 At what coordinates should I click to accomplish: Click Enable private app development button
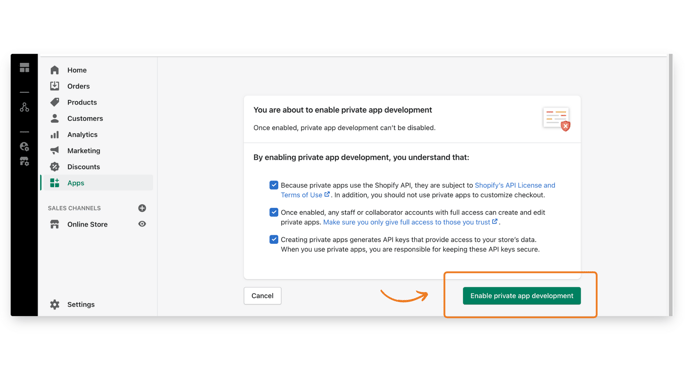(x=522, y=296)
